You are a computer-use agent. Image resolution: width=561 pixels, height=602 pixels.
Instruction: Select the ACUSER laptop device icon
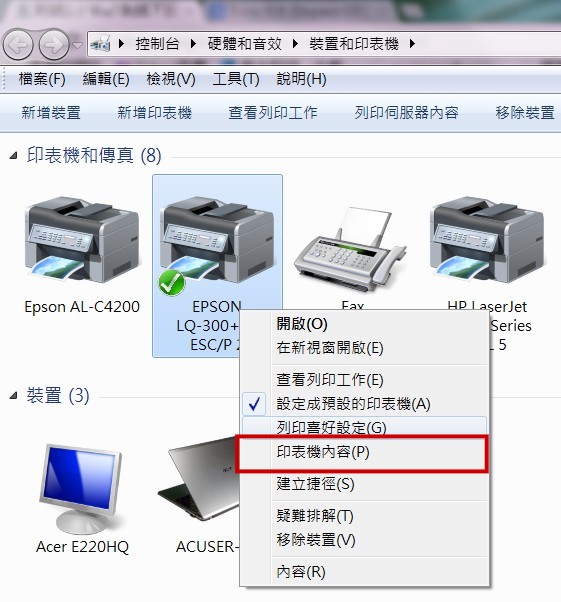(x=200, y=480)
